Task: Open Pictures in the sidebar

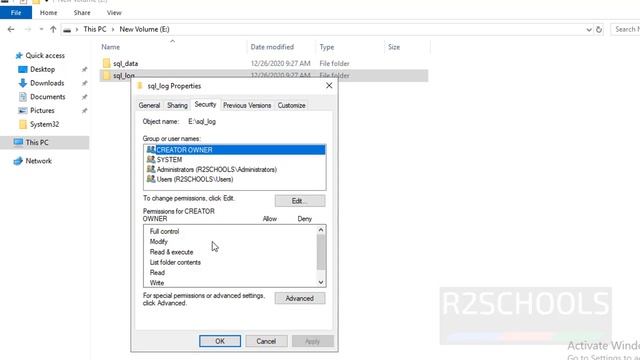Action: [42, 111]
